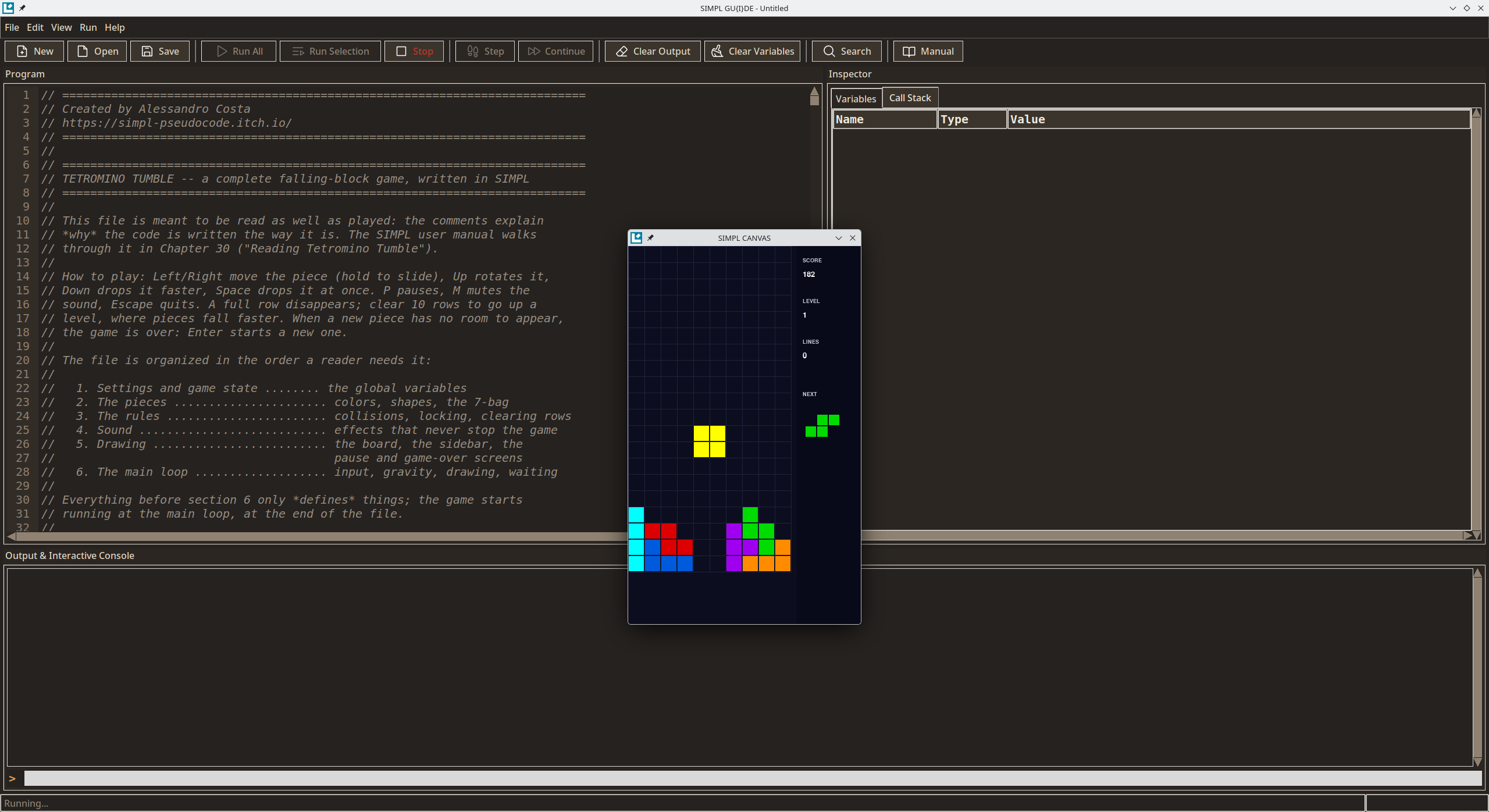Clear Output using the eraser button
The image size is (1489, 812).
pos(653,51)
